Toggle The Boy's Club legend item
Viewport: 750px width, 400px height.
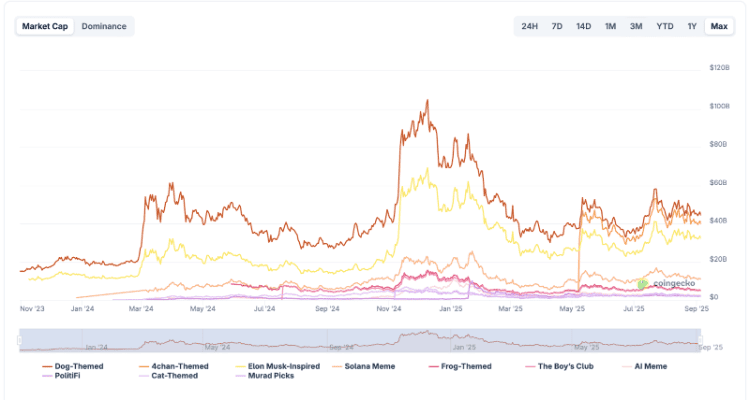coord(566,367)
